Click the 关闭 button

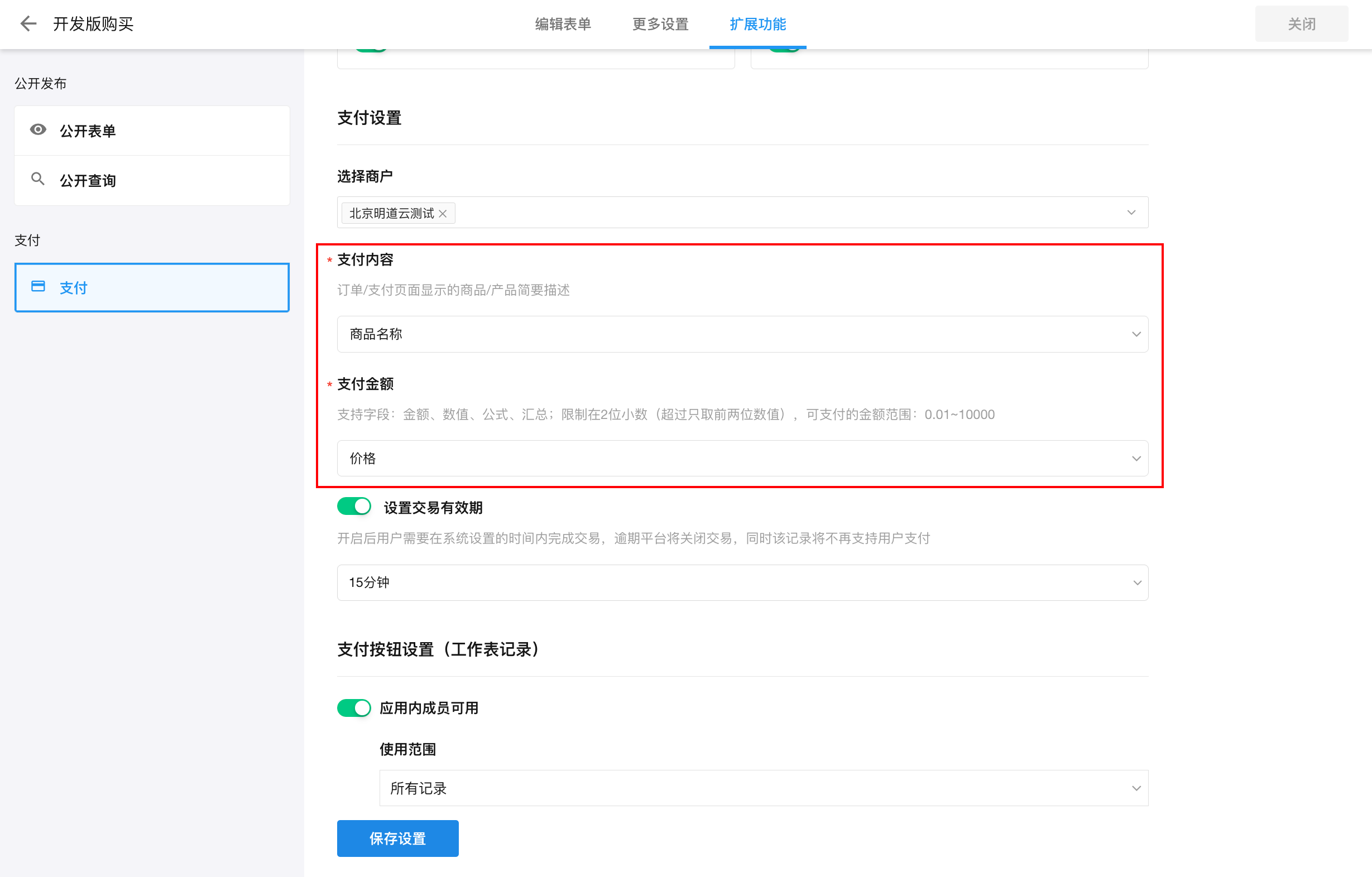pos(1301,24)
